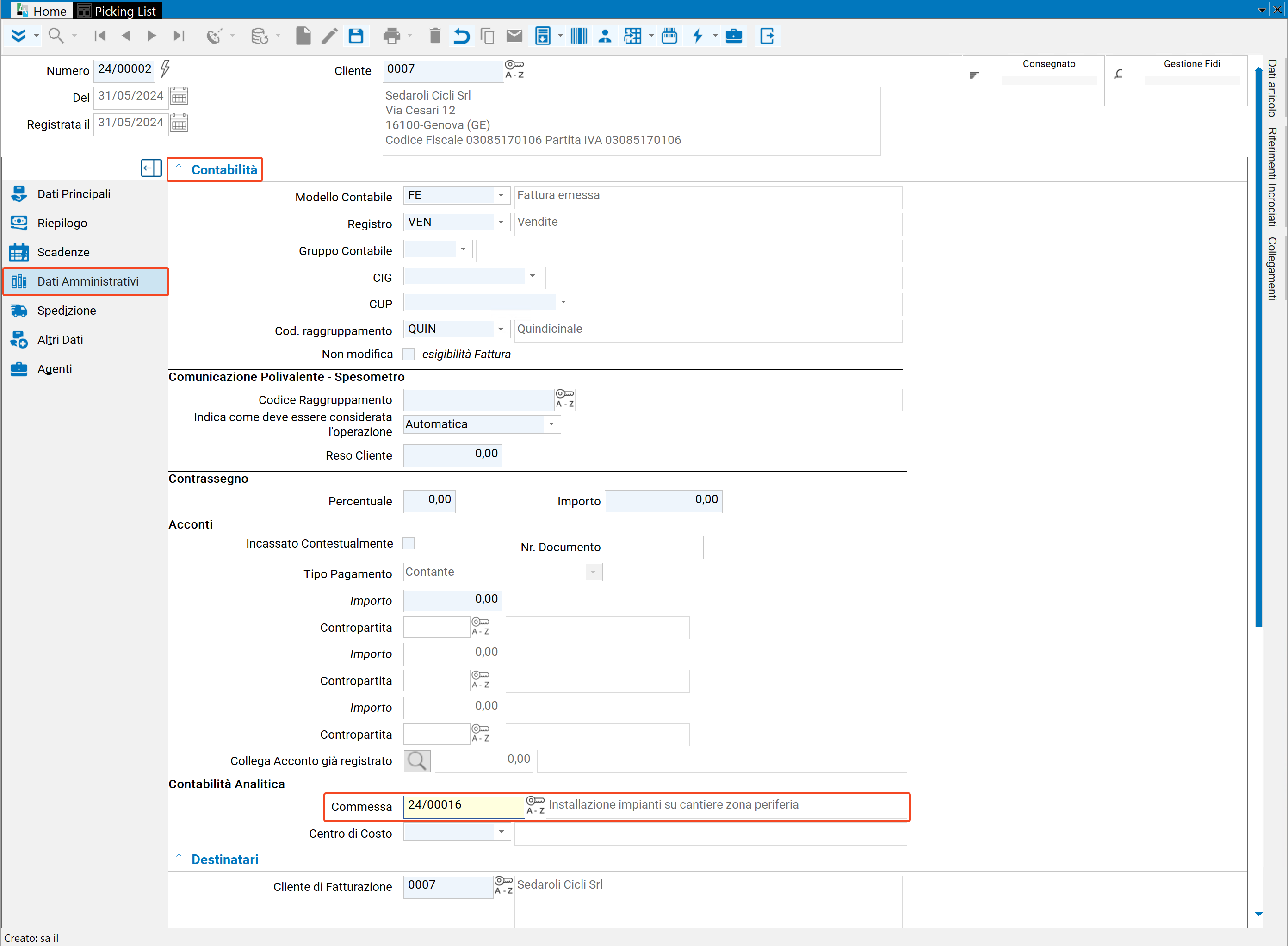The width and height of the screenshot is (1288, 946).
Task: Click the search magnifier toolbar icon
Action: point(56,36)
